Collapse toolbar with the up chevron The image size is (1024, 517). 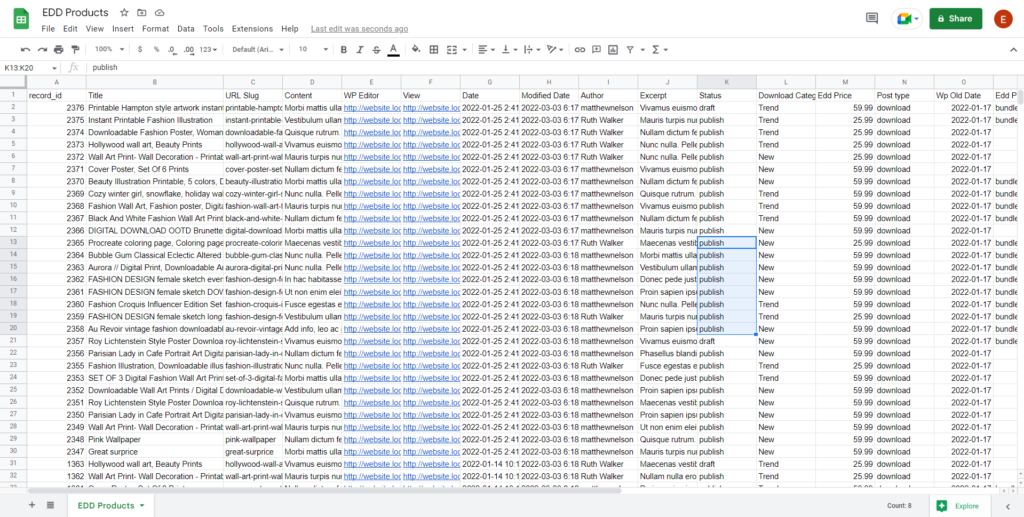[x=1013, y=50]
